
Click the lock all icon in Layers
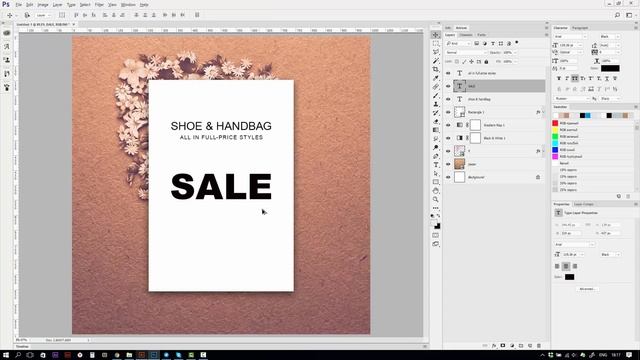(x=486, y=62)
